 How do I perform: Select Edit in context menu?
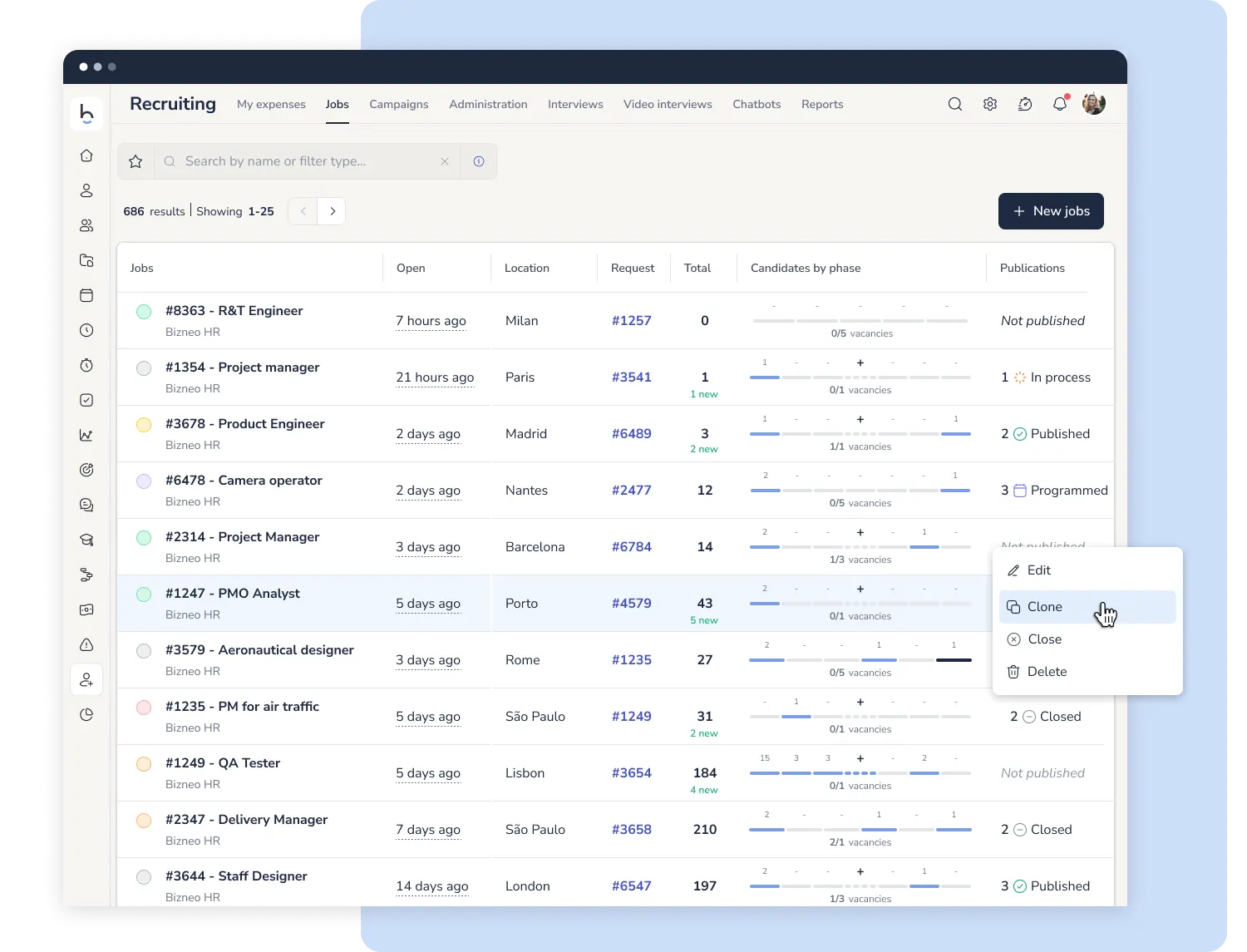[x=1087, y=570]
